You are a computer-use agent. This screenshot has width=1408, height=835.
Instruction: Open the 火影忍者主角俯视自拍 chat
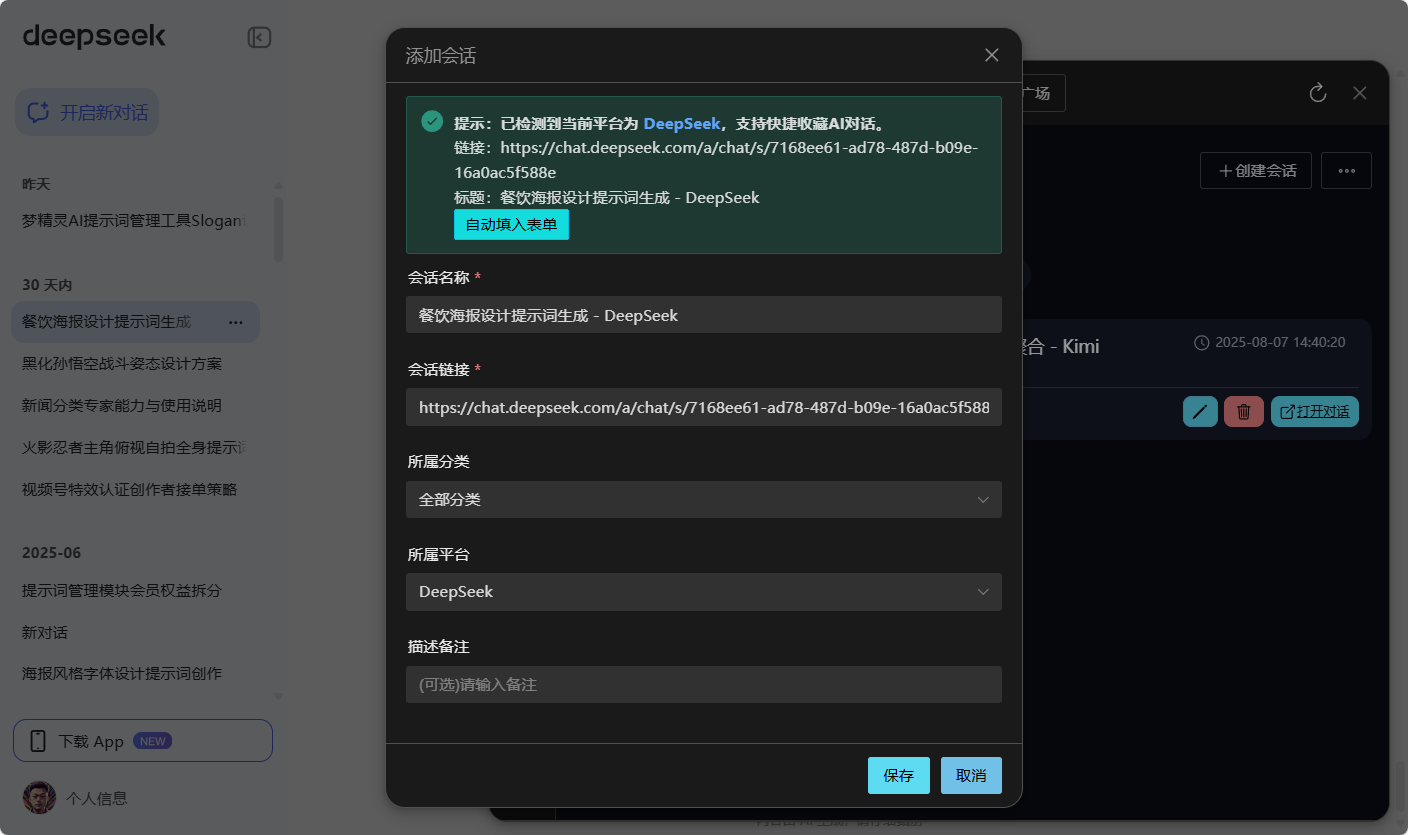(x=133, y=448)
